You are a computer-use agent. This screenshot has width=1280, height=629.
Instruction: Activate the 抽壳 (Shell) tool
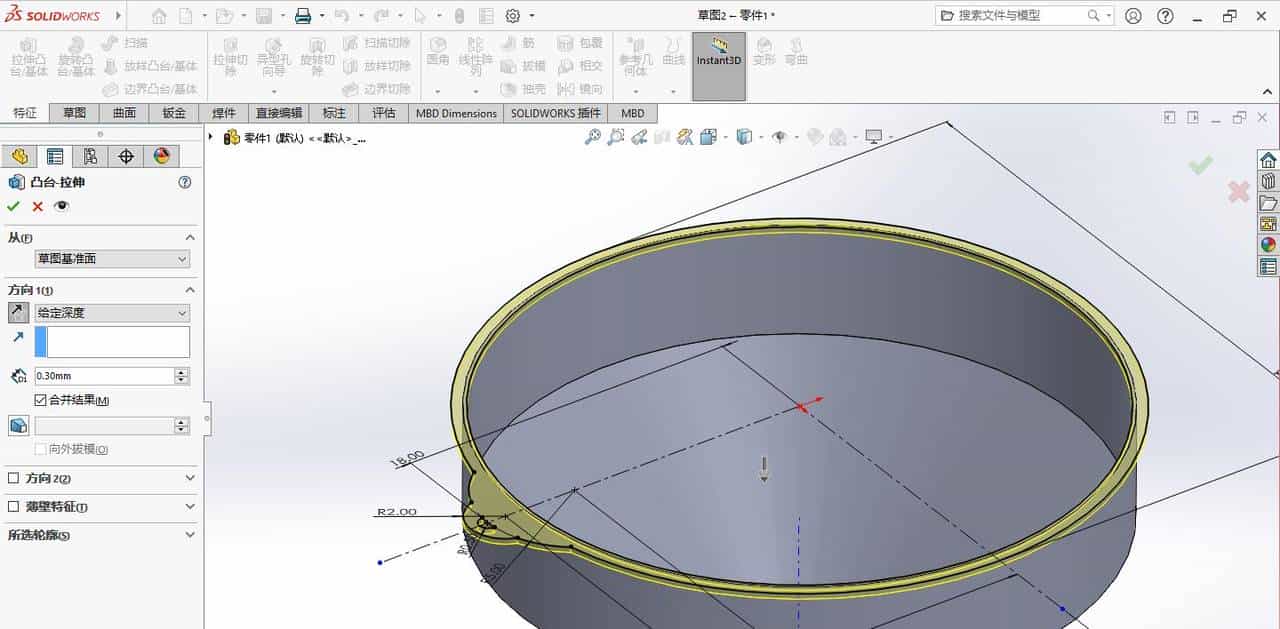527,88
